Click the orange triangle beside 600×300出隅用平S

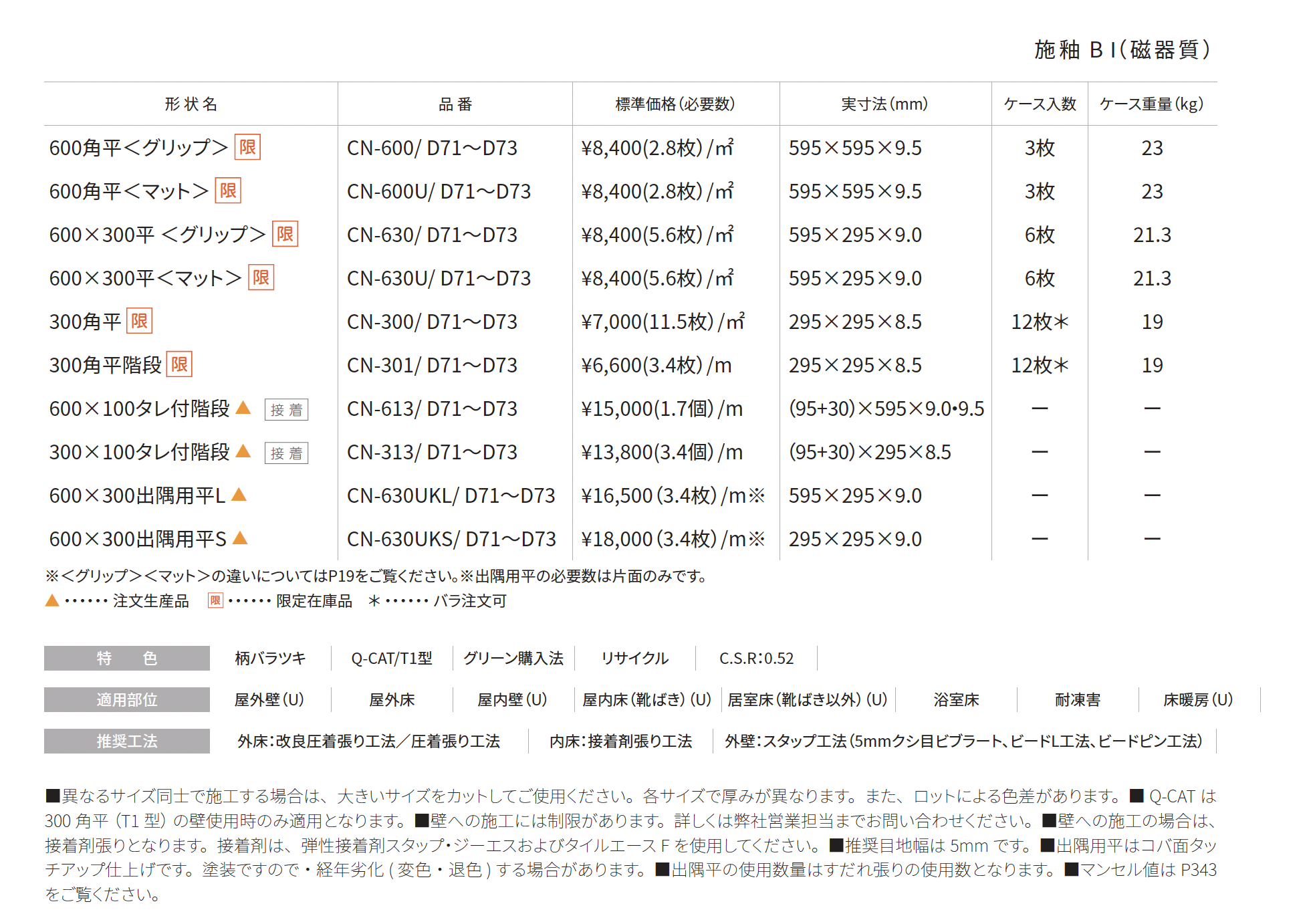[240, 538]
